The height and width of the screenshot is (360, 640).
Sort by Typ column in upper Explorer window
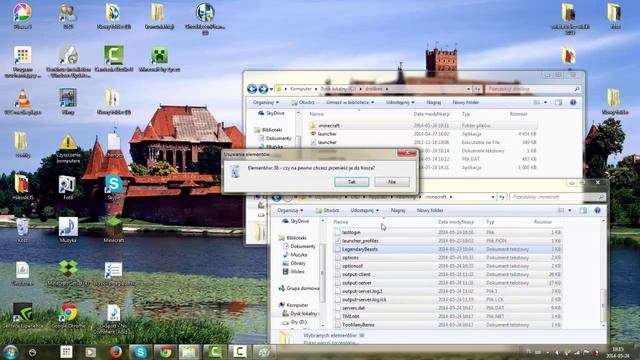pyautogui.click(x=466, y=114)
